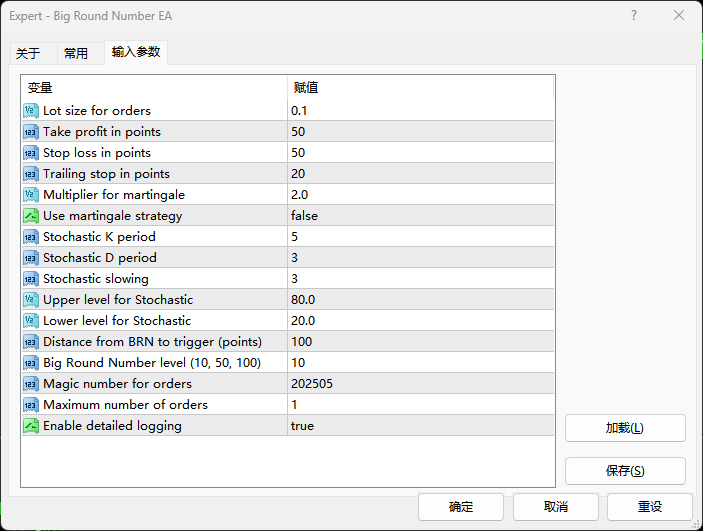Image resolution: width=703 pixels, height=531 pixels.
Task: Click the icon beside Multiplier for martingale
Action: [x=31, y=195]
